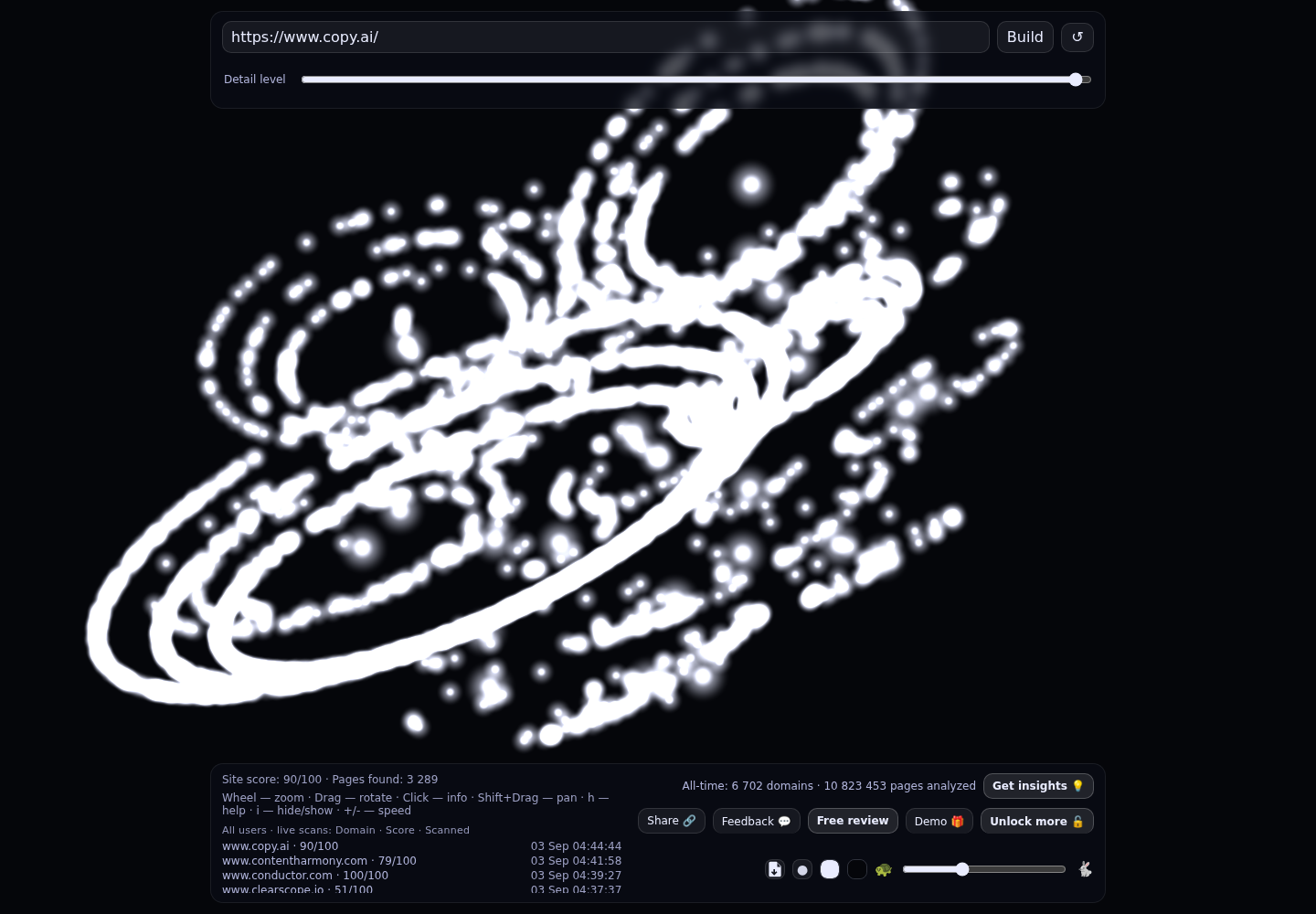Click the Build button

pos(1025,37)
